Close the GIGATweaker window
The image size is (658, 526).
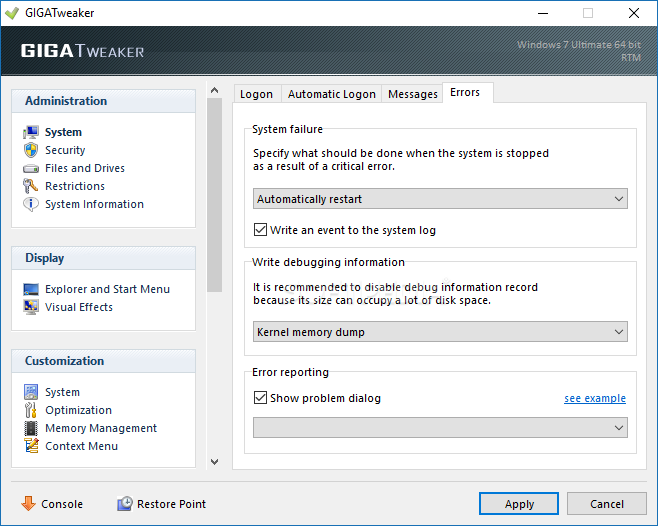[634, 13]
